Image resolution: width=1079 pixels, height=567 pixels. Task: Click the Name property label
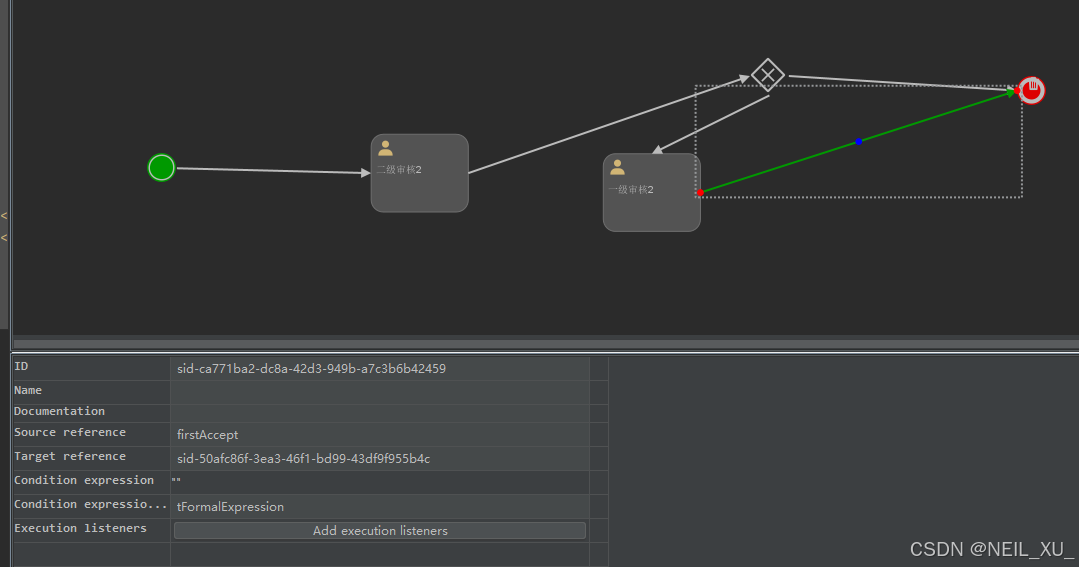click(x=28, y=390)
